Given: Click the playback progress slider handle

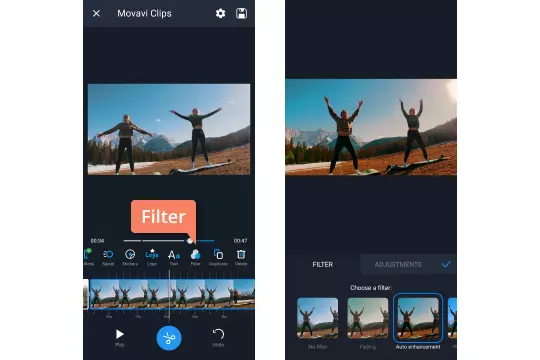Looking at the screenshot, I should point(190,241).
